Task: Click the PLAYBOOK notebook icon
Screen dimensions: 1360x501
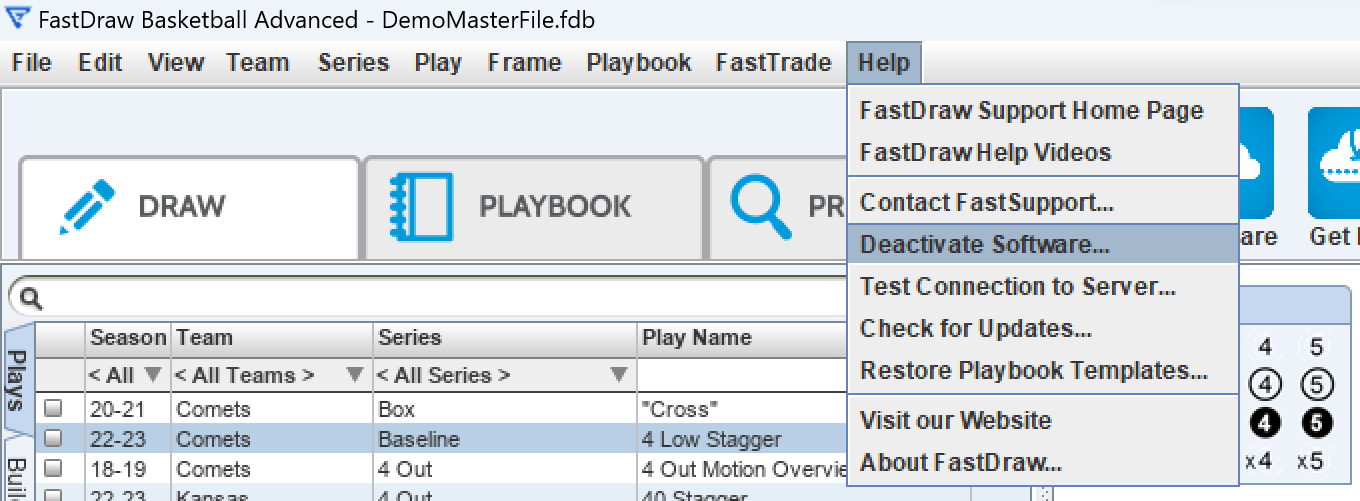Action: click(x=421, y=206)
